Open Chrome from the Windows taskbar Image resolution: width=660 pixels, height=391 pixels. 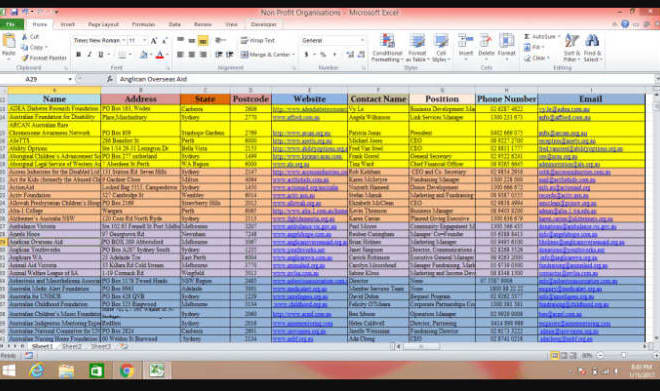[126, 370]
